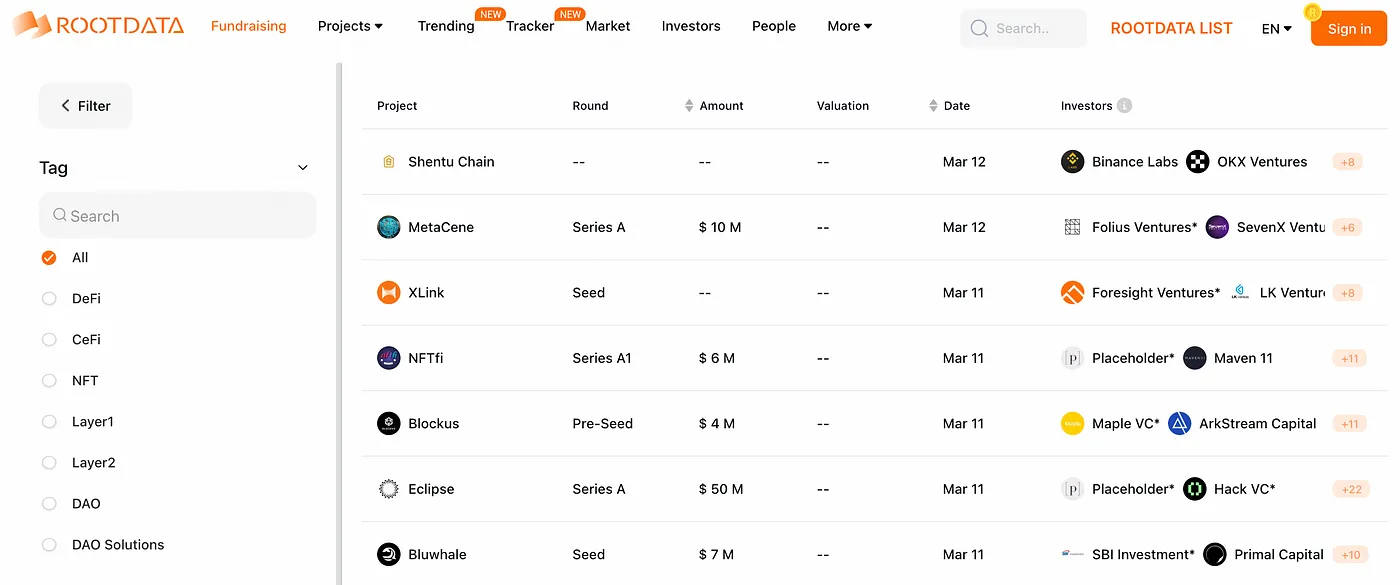Screen dimensions: 1400x585
Task: Open the EN language dropdown
Action: tap(1276, 29)
